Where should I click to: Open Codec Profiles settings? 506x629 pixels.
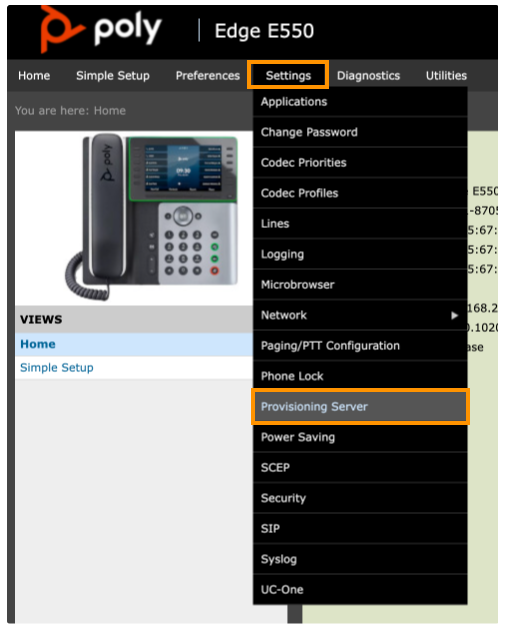[360, 193]
